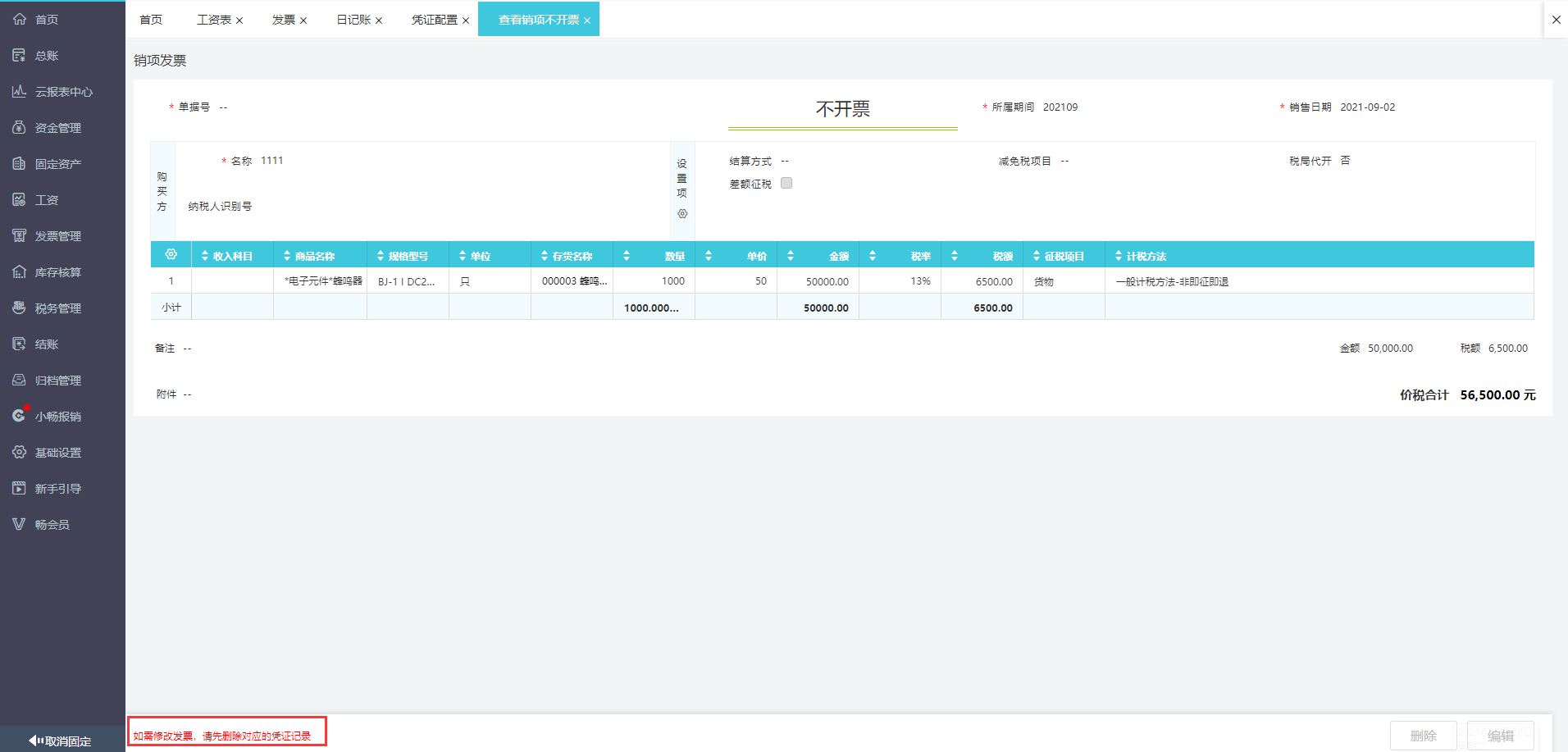Open the 税务管理 sidebar icon
The width and height of the screenshot is (1568, 752).
click(19, 308)
